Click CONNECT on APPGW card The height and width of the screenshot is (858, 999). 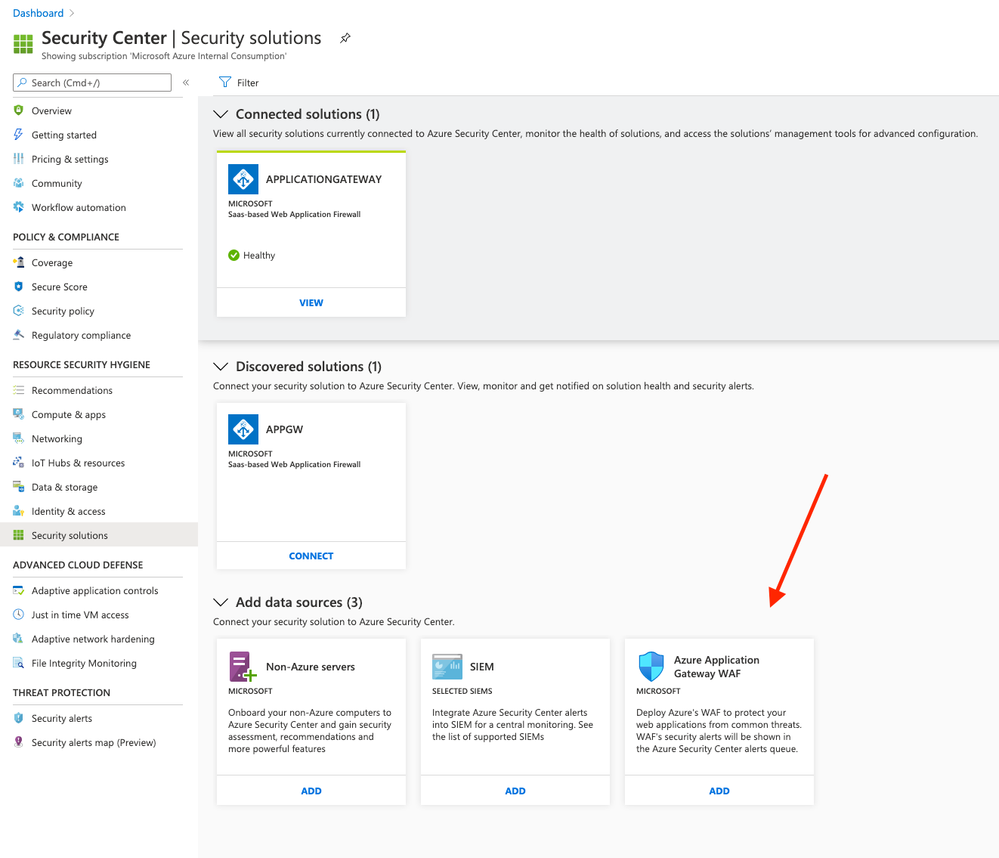pos(311,555)
